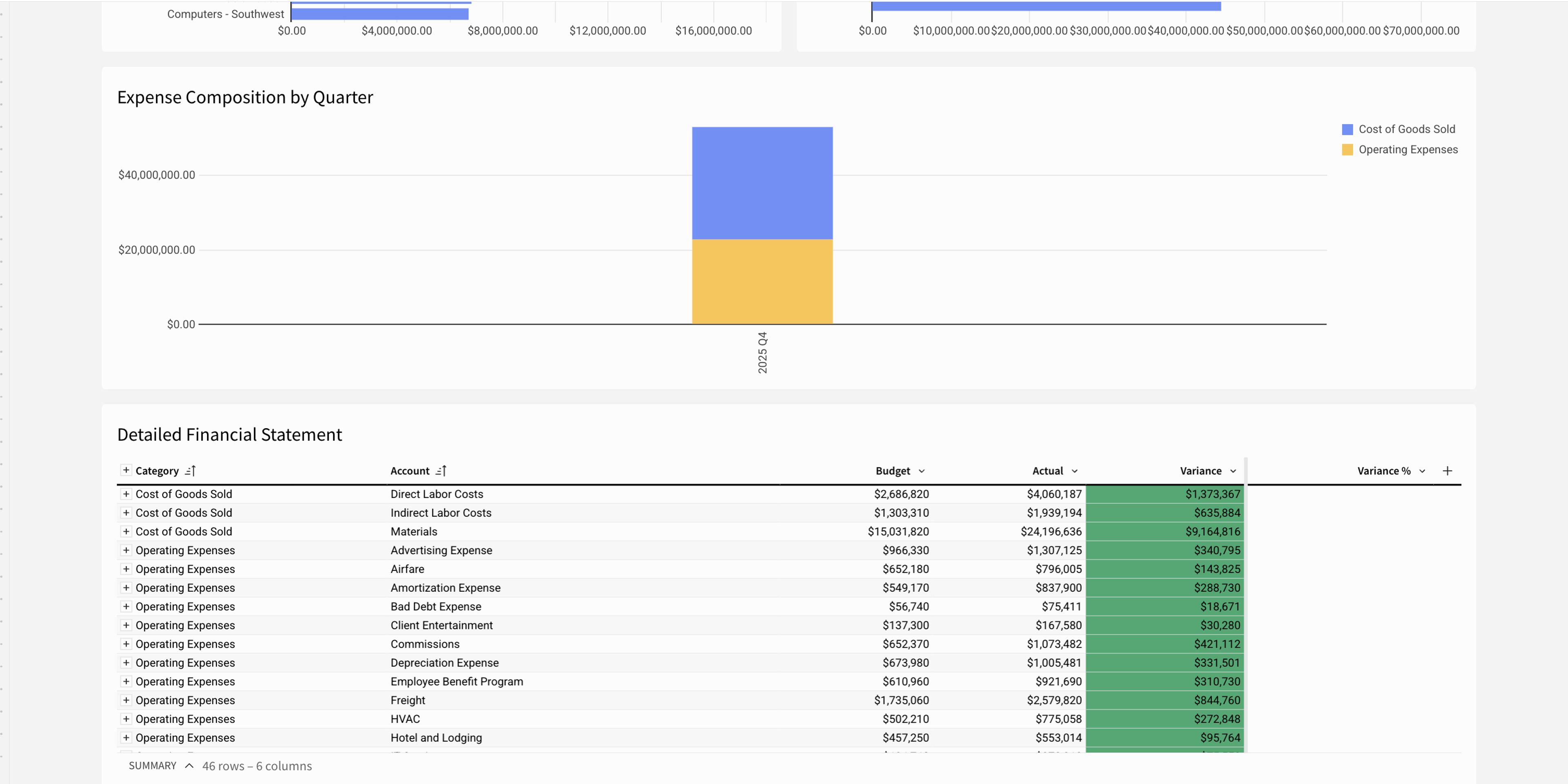
Task: Add a new column with plus icon
Action: coord(1448,471)
